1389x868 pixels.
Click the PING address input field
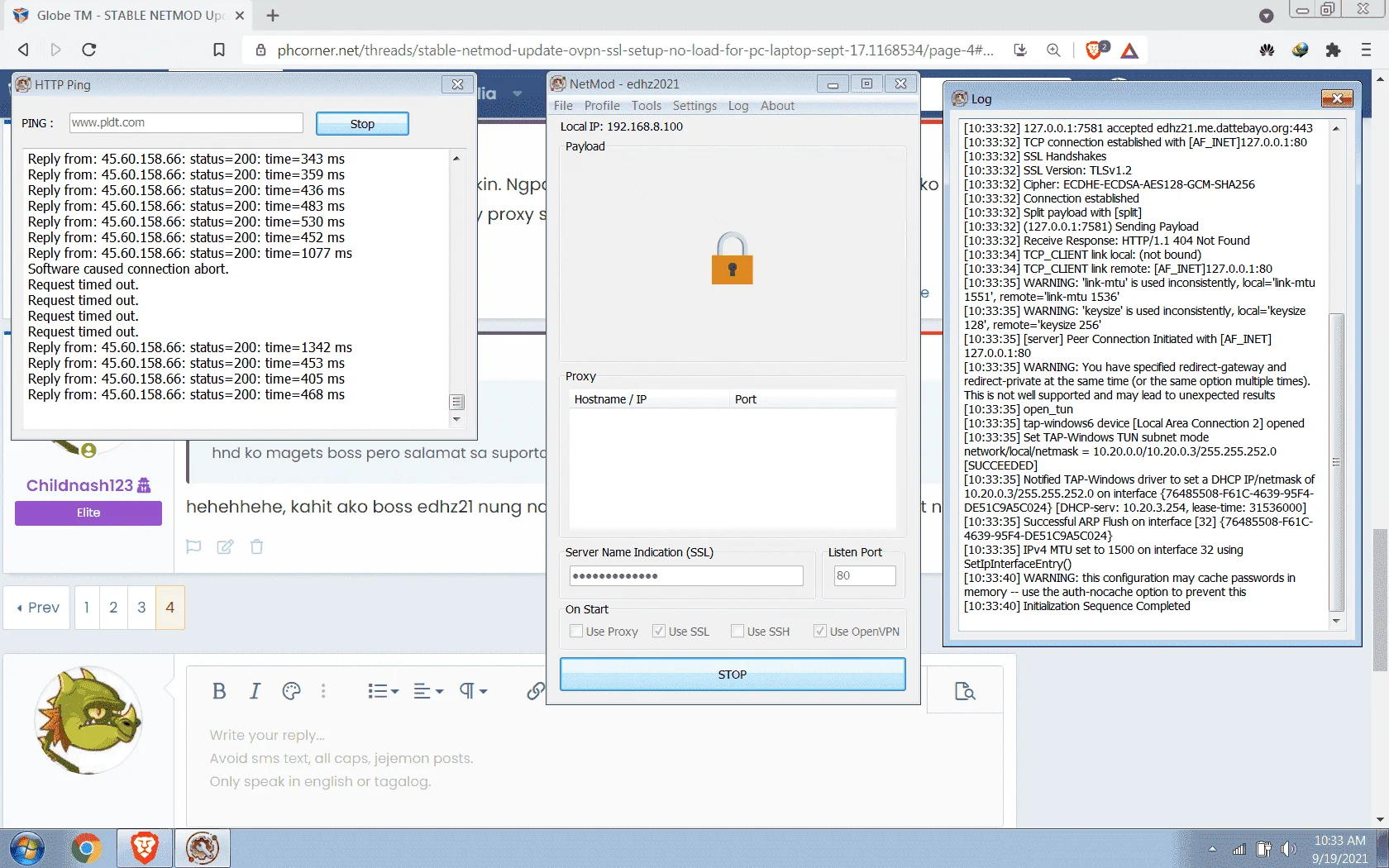tap(186, 122)
